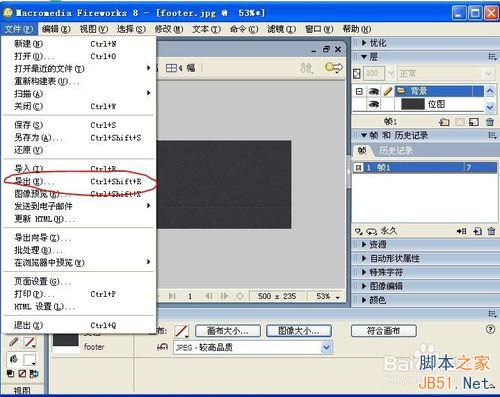Viewport: 500px width, 397px height.
Task: Switch to the 4 幅 preview tab
Action: tap(180, 68)
